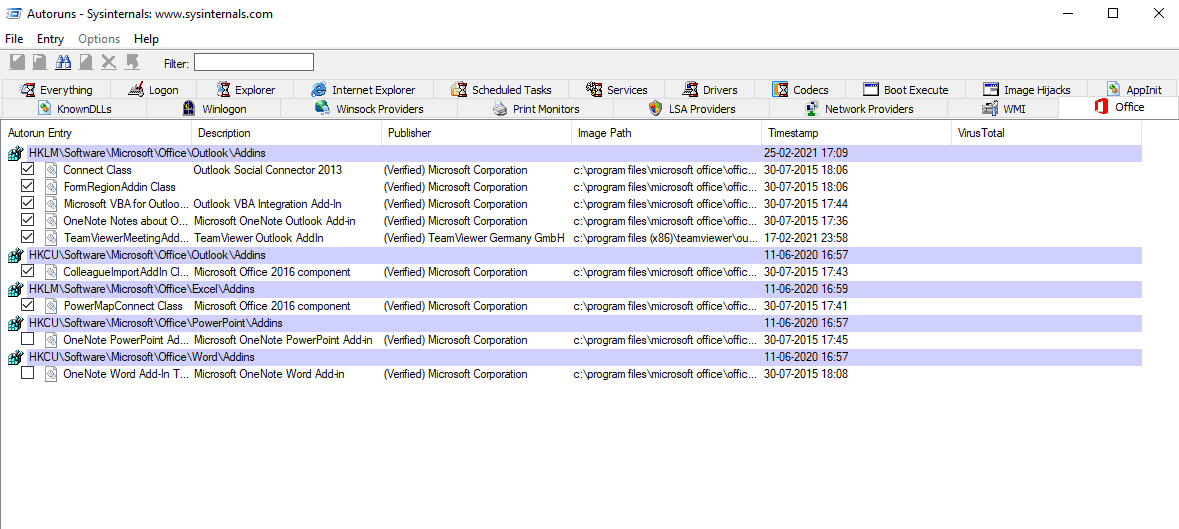The height and width of the screenshot is (529, 1179).
Task: Enable the OneNote Word Add-In checkbox
Action: 28,373
